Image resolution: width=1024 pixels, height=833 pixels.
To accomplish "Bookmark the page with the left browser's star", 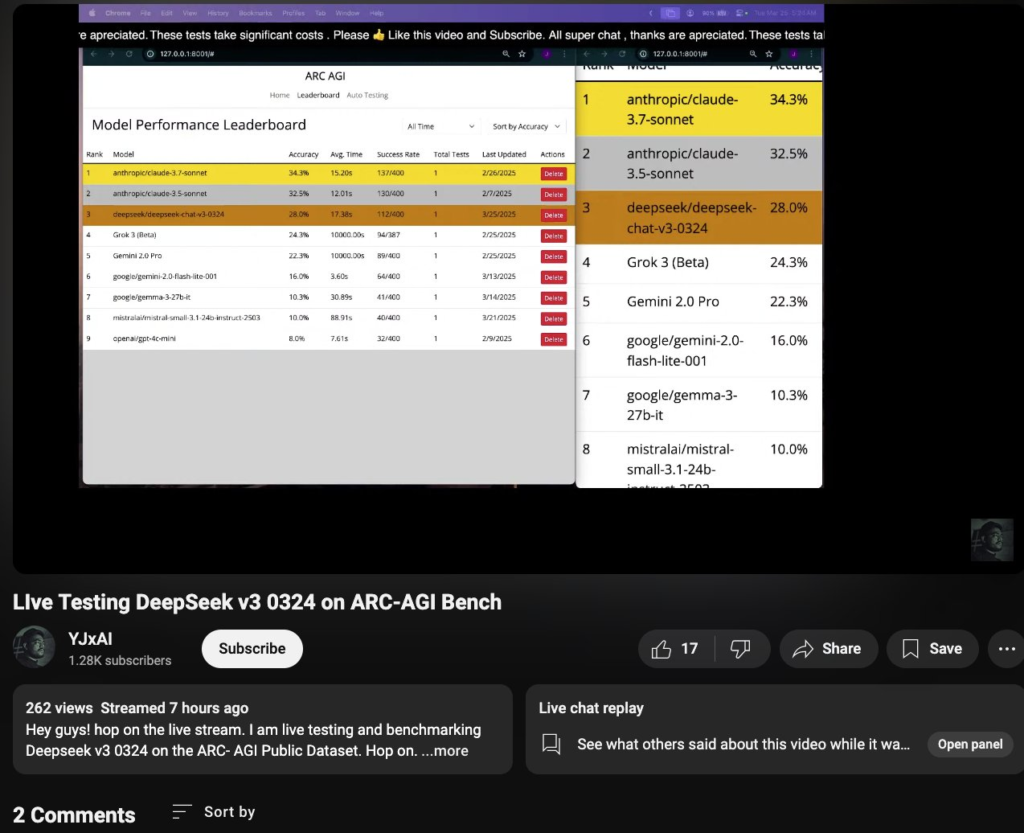I will pyautogui.click(x=522, y=54).
